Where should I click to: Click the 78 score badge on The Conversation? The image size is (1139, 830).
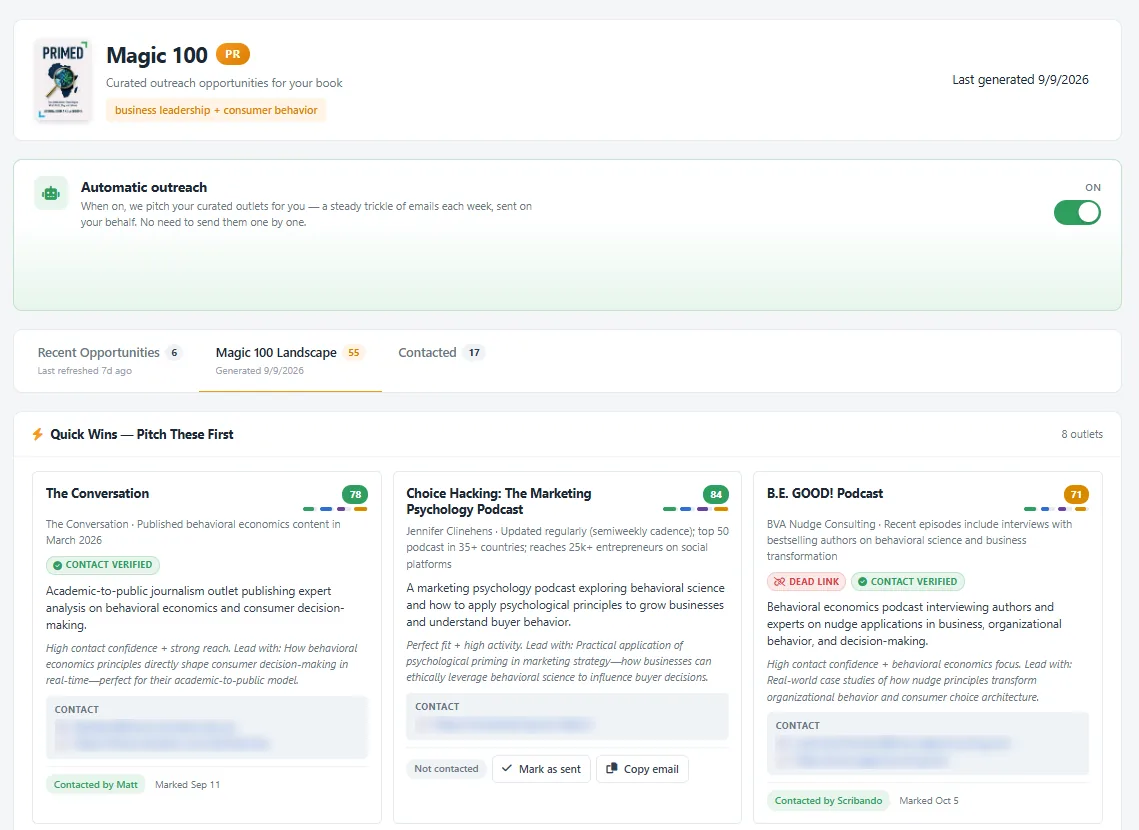tap(355, 495)
